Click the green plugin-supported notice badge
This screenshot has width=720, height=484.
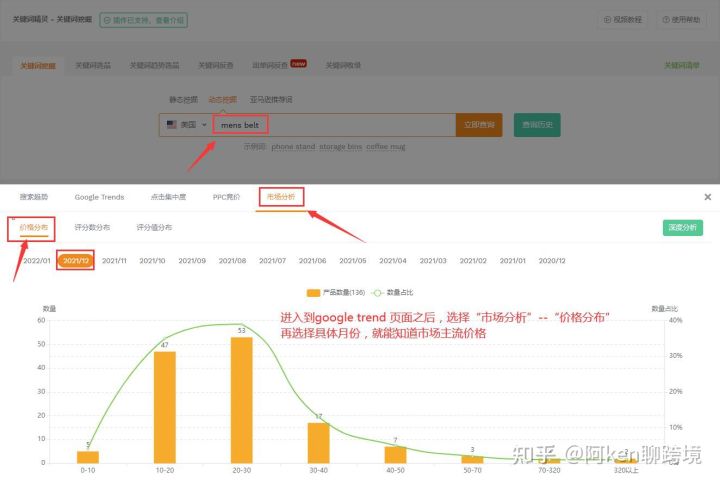[x=143, y=20]
